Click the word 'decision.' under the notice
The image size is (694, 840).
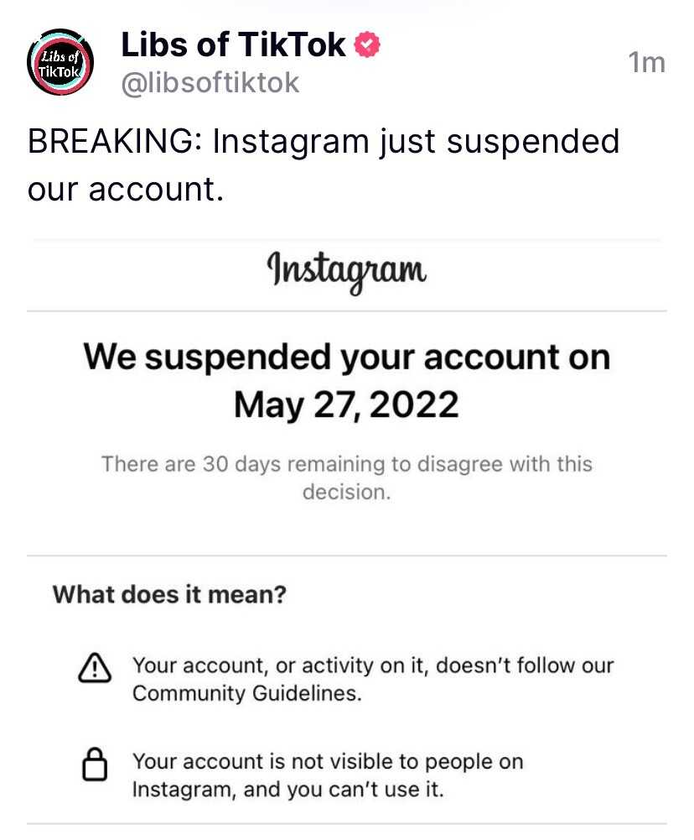(x=347, y=492)
